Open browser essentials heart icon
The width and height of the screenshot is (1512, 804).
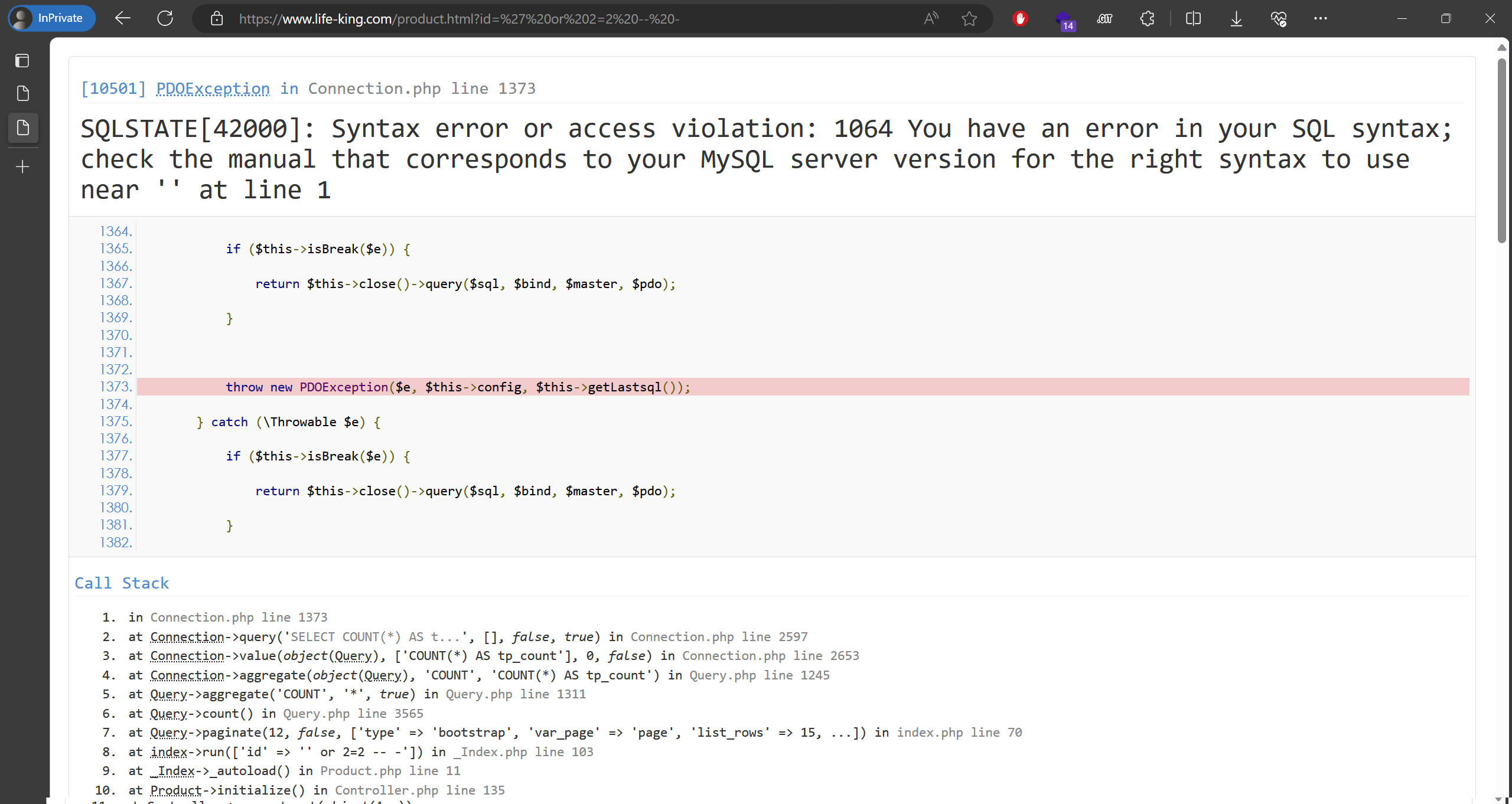pyautogui.click(x=1279, y=19)
